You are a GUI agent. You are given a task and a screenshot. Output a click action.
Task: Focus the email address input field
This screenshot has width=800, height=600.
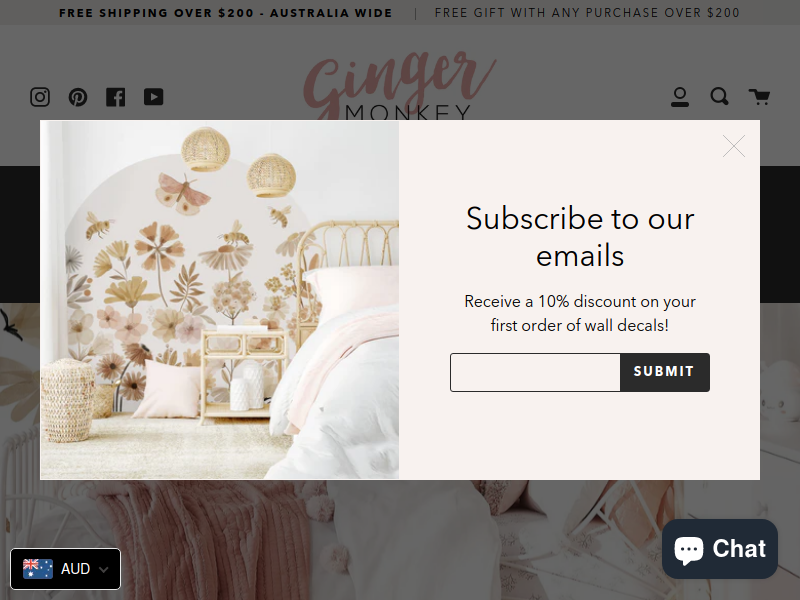tap(535, 372)
